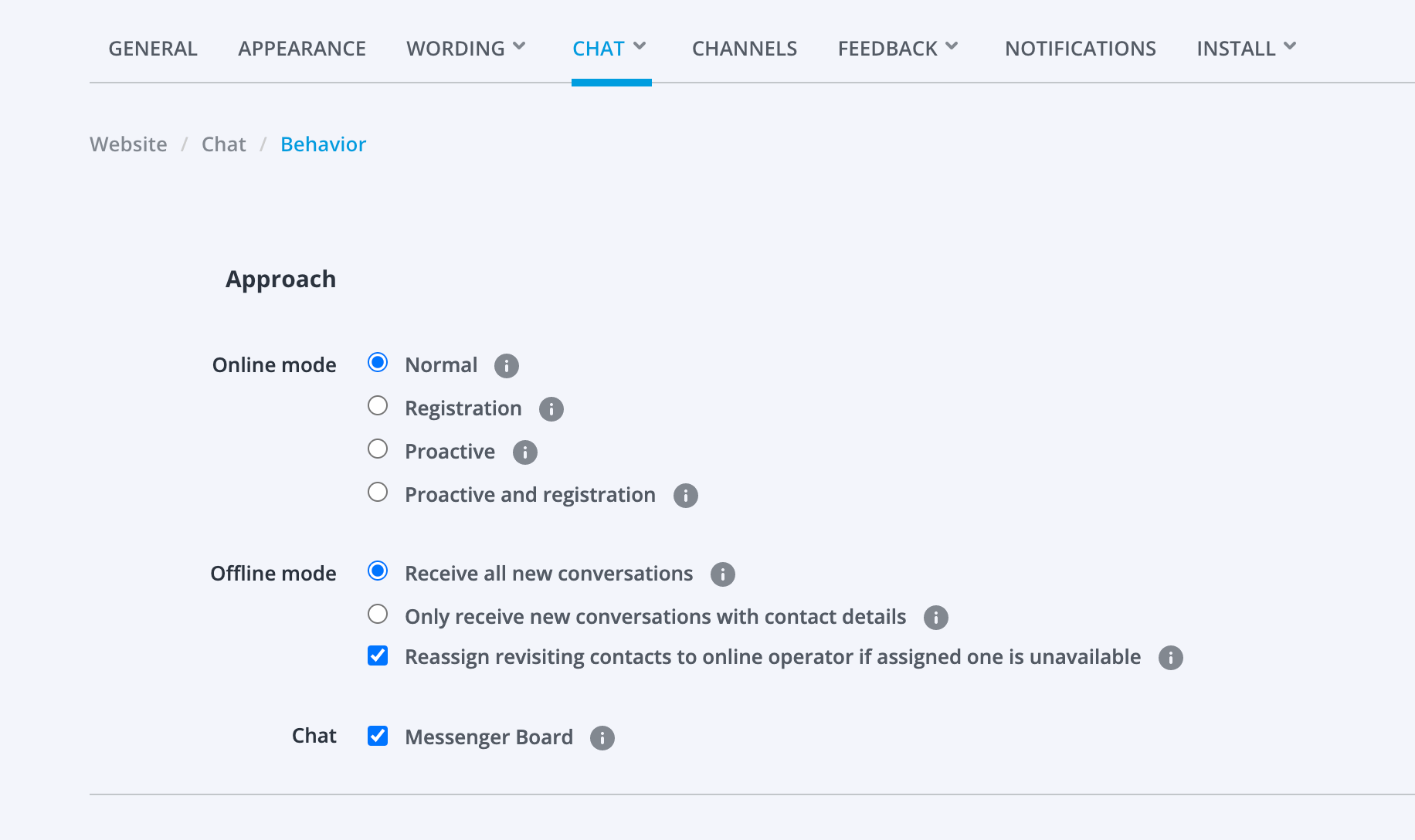Click the Website breadcrumb link
This screenshot has height=840, width=1415.
point(128,144)
